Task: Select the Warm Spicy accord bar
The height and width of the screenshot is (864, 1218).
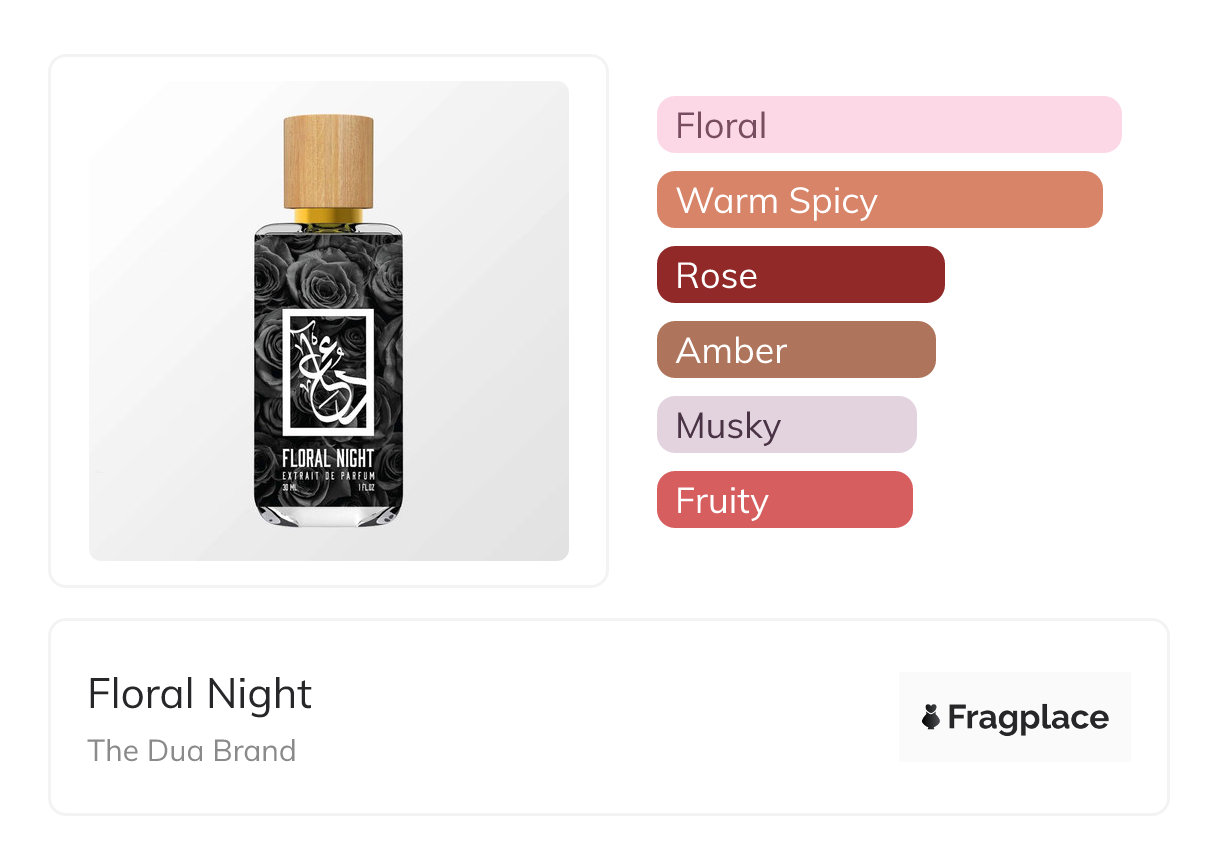Action: pos(879,200)
